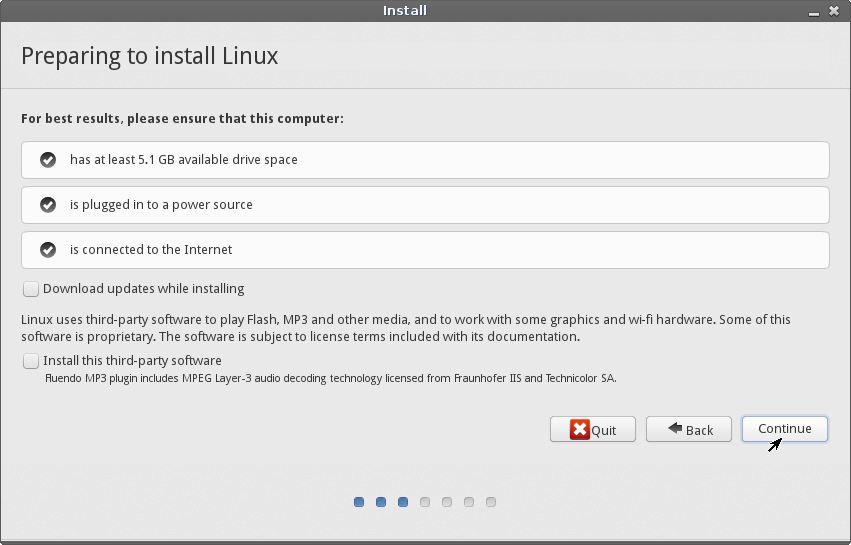Click the Continue button
Image resolution: width=851 pixels, height=545 pixels.
(785, 429)
